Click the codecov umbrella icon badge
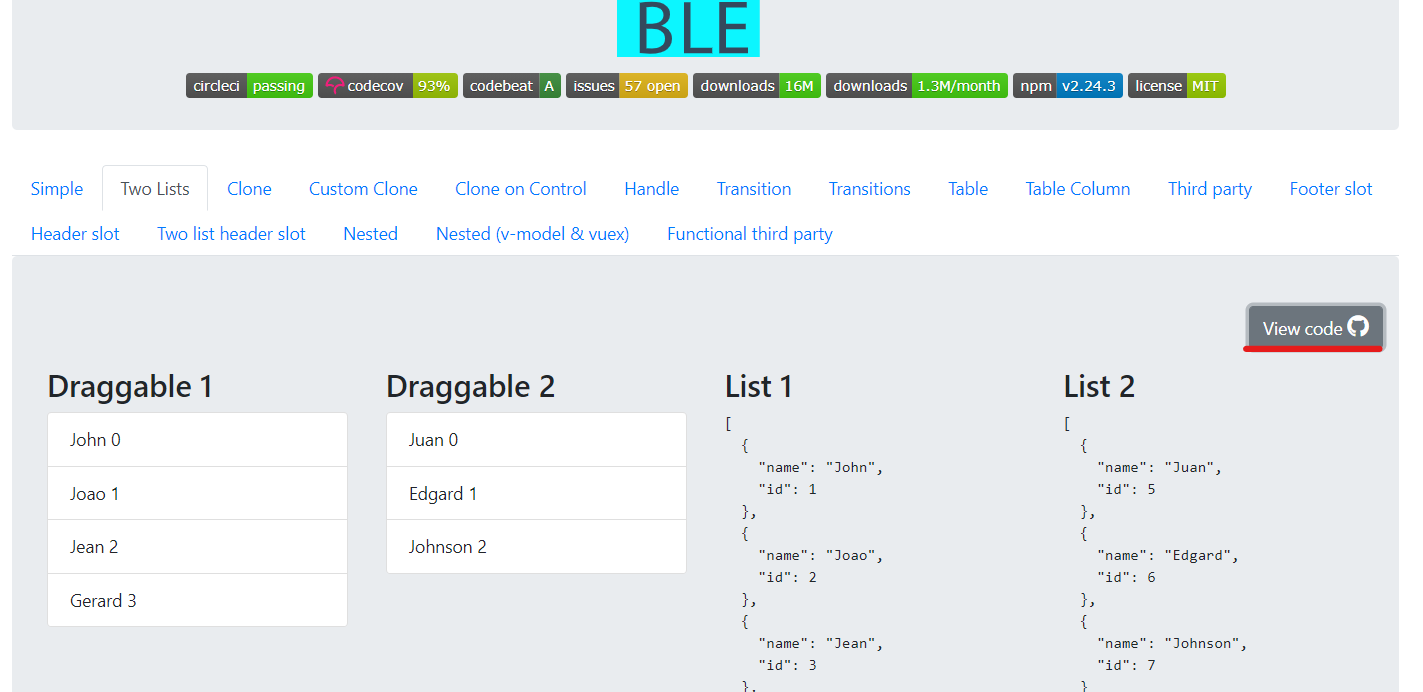Screen dimensions: 1423x692 pyautogui.click(x=388, y=86)
